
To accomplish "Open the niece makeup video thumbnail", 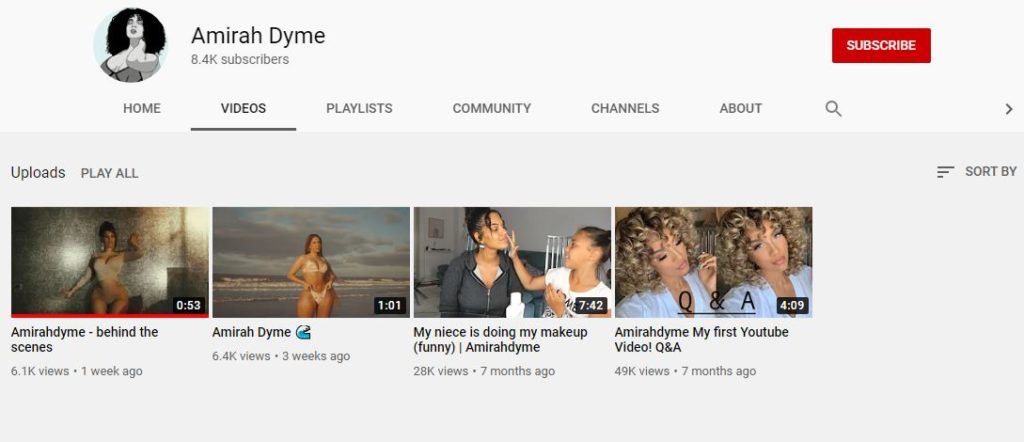I will 512,262.
